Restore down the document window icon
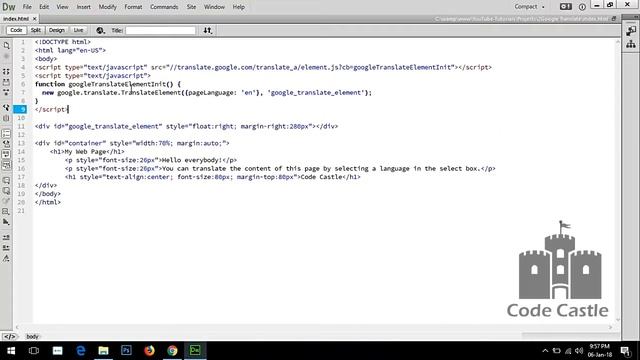This screenshot has height=360, width=640. (x=614, y=19)
